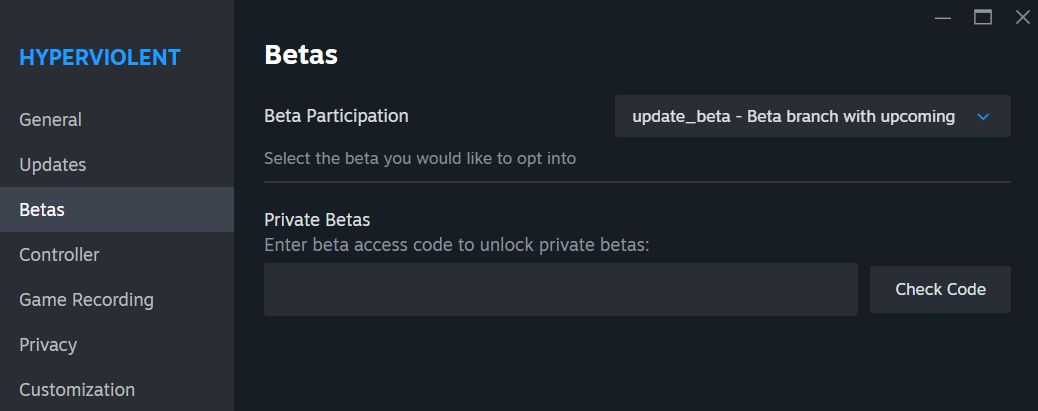Show the Privacy settings

[x=48, y=345]
